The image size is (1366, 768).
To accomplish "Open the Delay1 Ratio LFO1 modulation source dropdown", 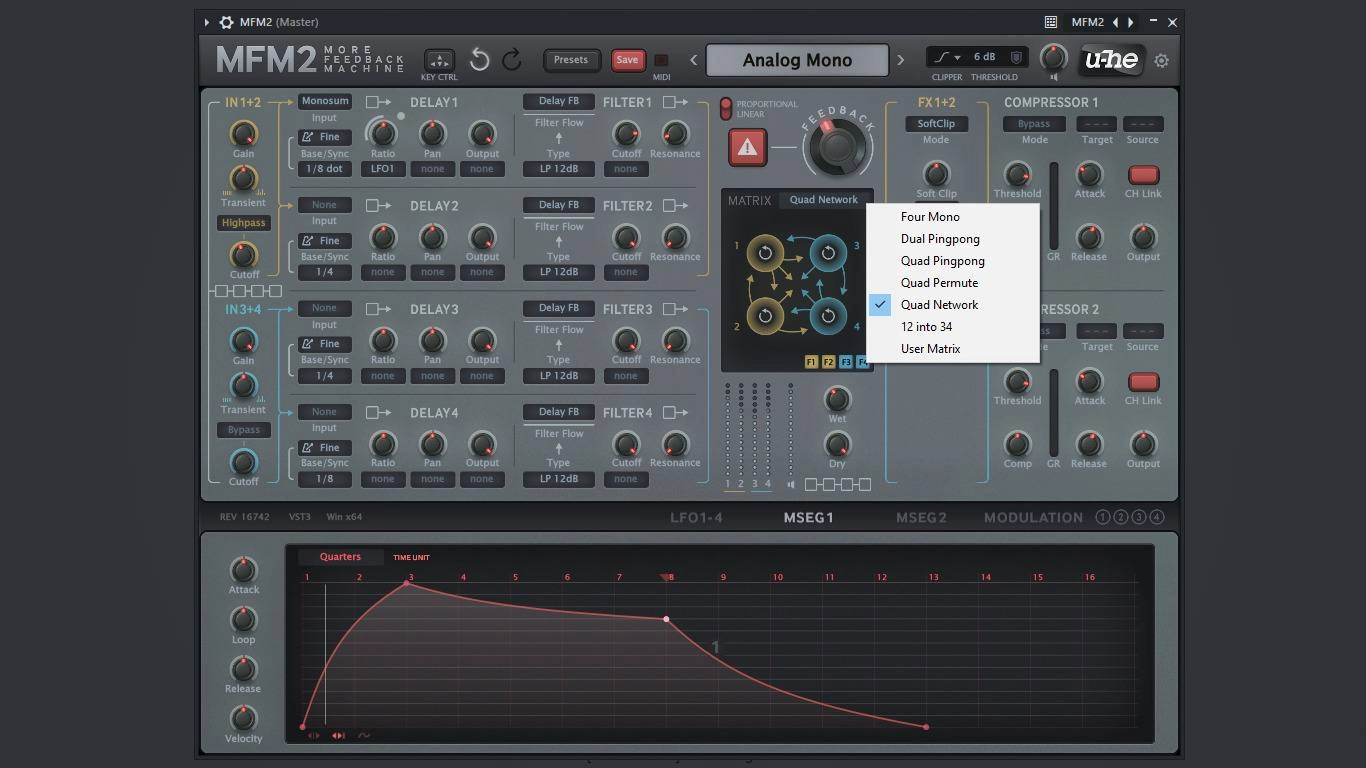I will 382,169.
